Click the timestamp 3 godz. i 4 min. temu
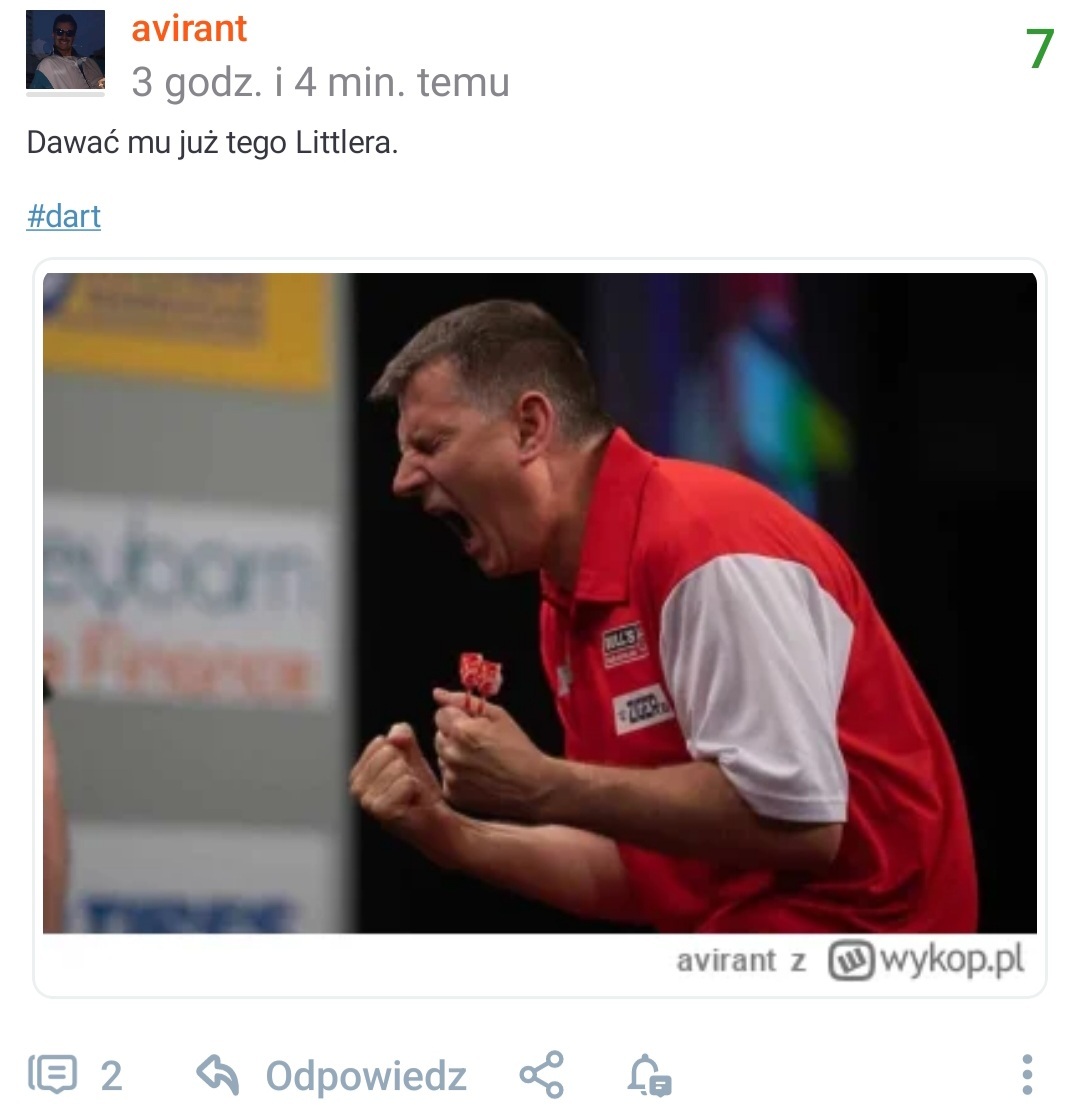This screenshot has height=1116, width=1080. (320, 82)
